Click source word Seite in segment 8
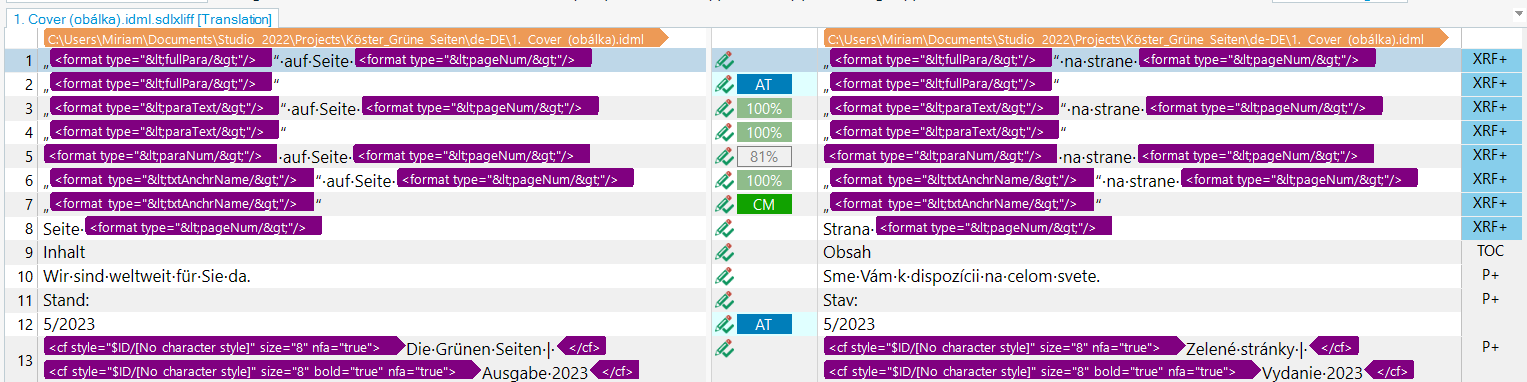Viewport: 1527px width, 382px height. (61, 228)
